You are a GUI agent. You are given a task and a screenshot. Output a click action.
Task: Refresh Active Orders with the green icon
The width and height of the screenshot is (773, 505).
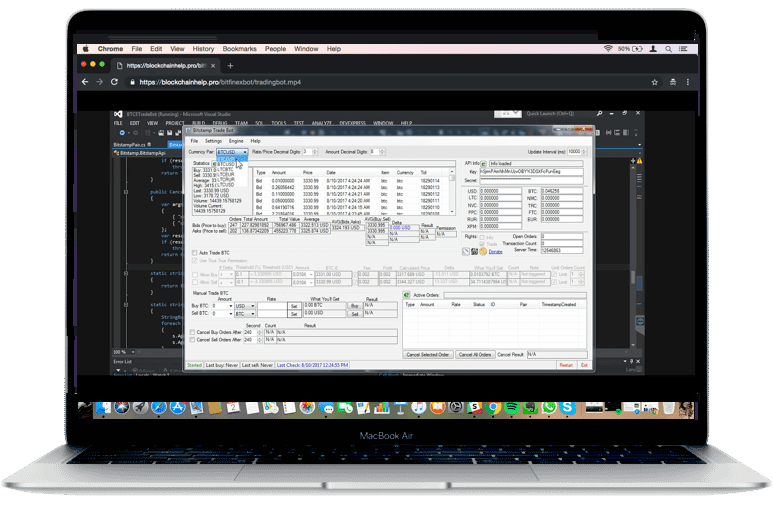point(406,295)
